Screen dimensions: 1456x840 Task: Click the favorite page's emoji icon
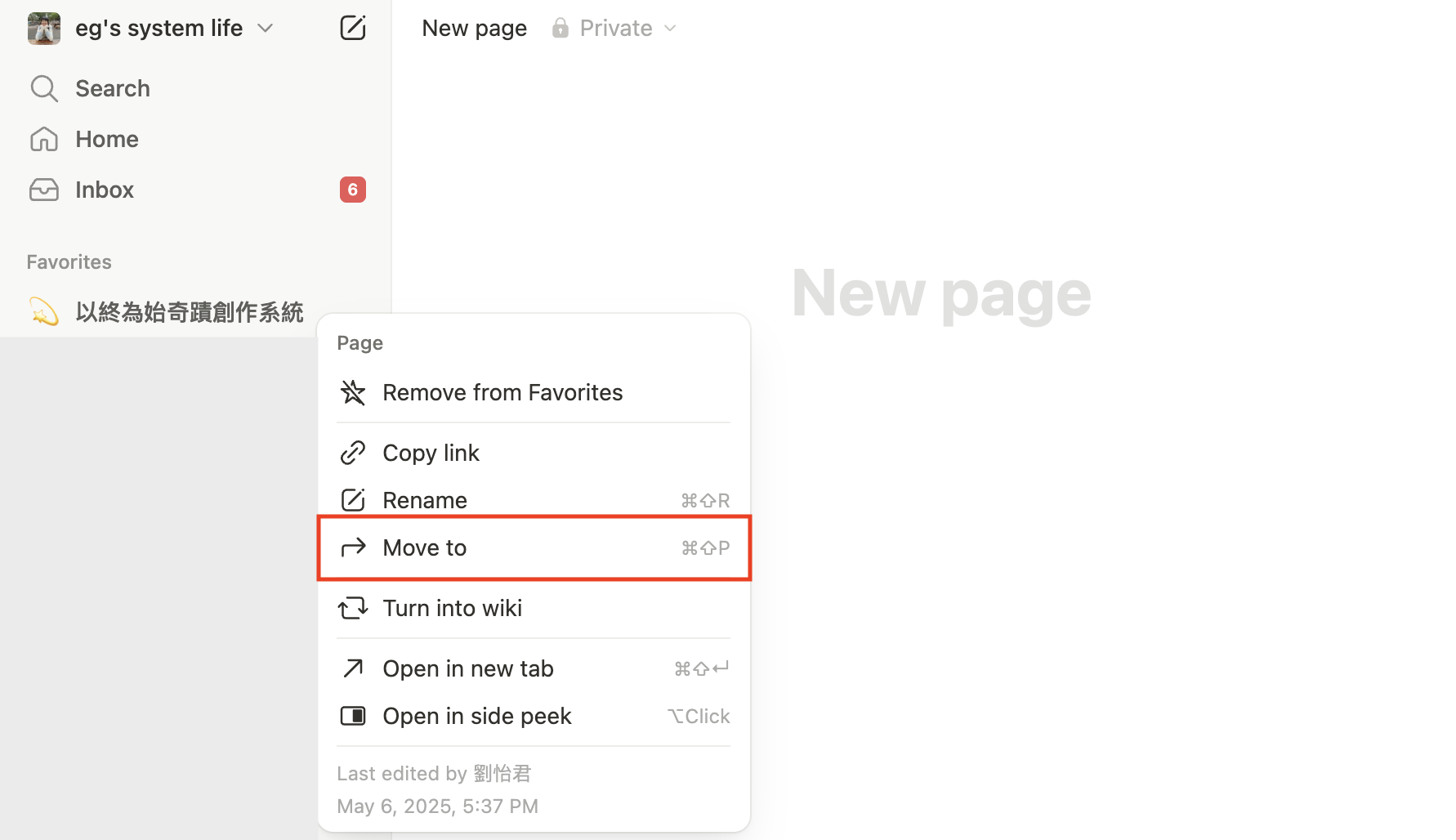(x=44, y=311)
